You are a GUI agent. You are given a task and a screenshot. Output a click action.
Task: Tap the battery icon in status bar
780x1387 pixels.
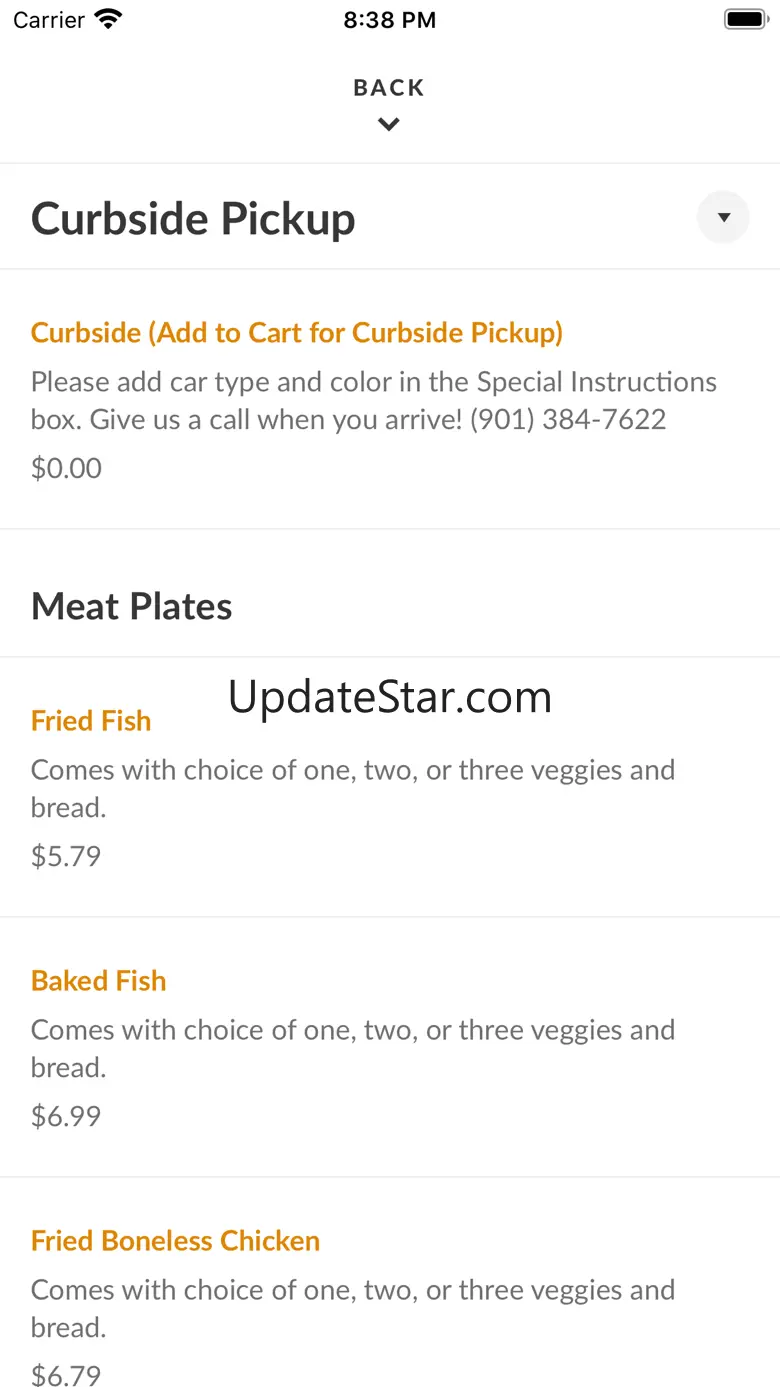(x=744, y=19)
